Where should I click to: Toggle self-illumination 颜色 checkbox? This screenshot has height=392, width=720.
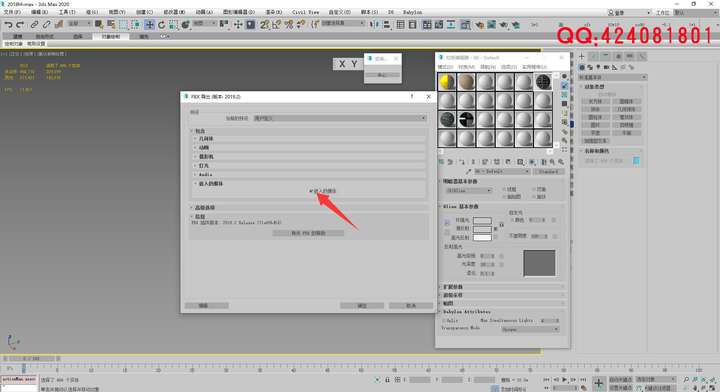[512, 220]
